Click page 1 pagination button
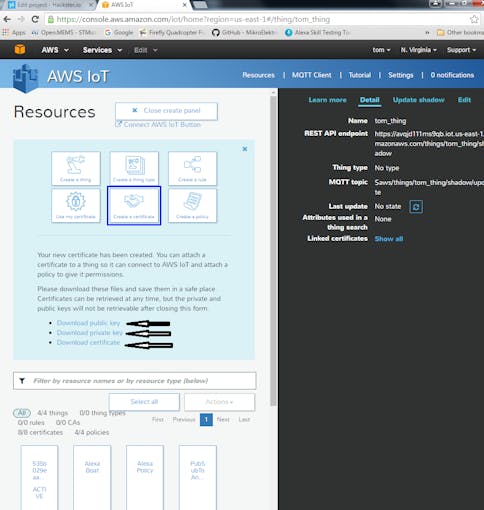The height and width of the screenshot is (510, 484). pyautogui.click(x=206, y=420)
